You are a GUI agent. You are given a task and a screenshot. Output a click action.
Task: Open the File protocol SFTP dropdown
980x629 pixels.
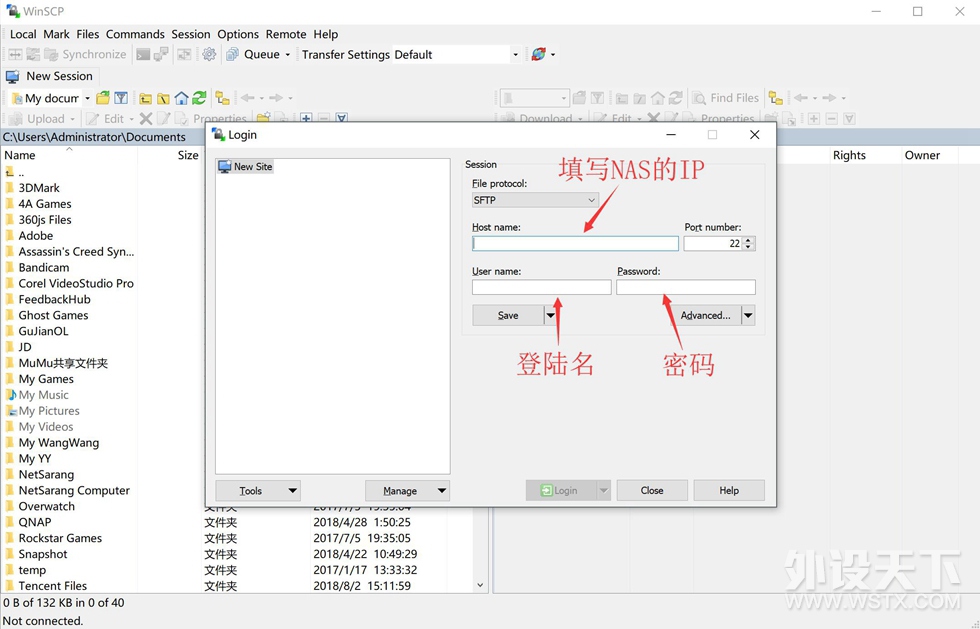[535, 200]
